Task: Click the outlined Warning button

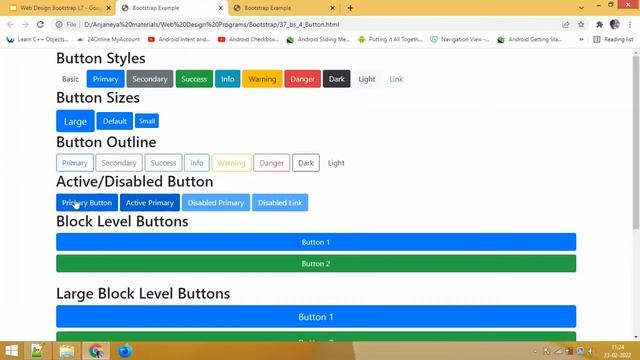Action: pos(231,163)
